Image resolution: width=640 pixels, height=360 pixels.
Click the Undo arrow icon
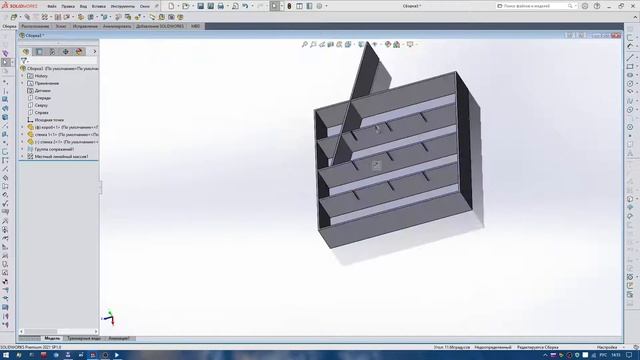click(x=245, y=6)
